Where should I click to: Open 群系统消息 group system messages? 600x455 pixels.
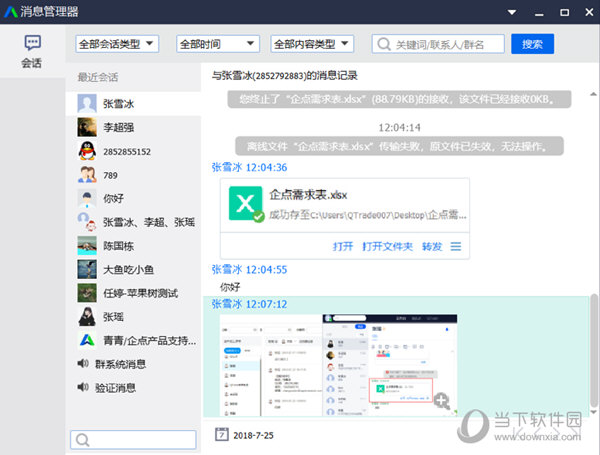point(134,364)
